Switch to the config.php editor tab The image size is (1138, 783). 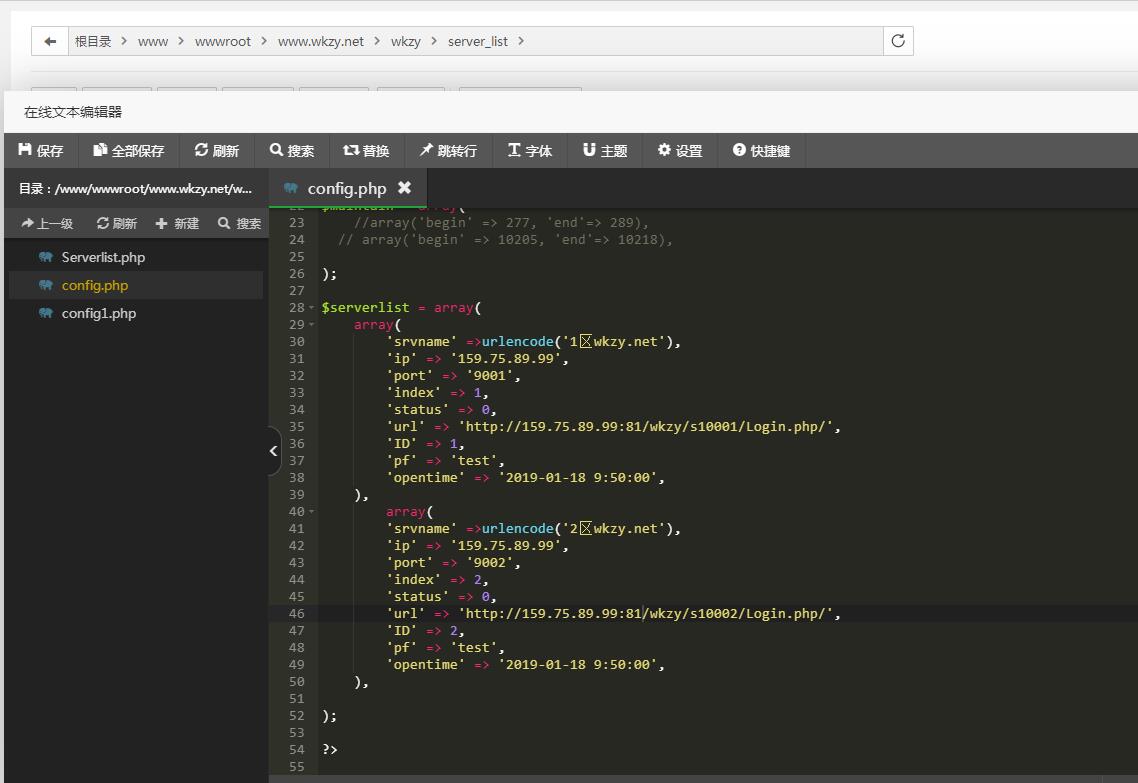click(346, 188)
